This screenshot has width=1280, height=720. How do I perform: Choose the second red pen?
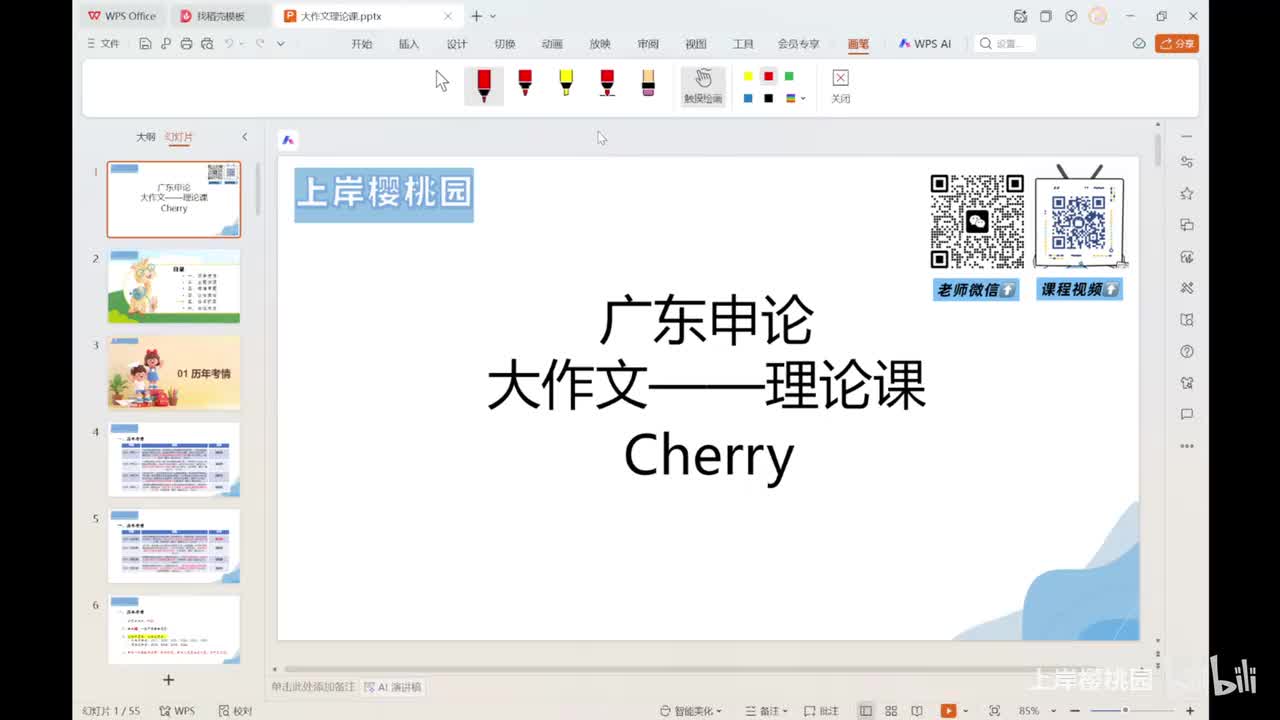click(x=525, y=83)
